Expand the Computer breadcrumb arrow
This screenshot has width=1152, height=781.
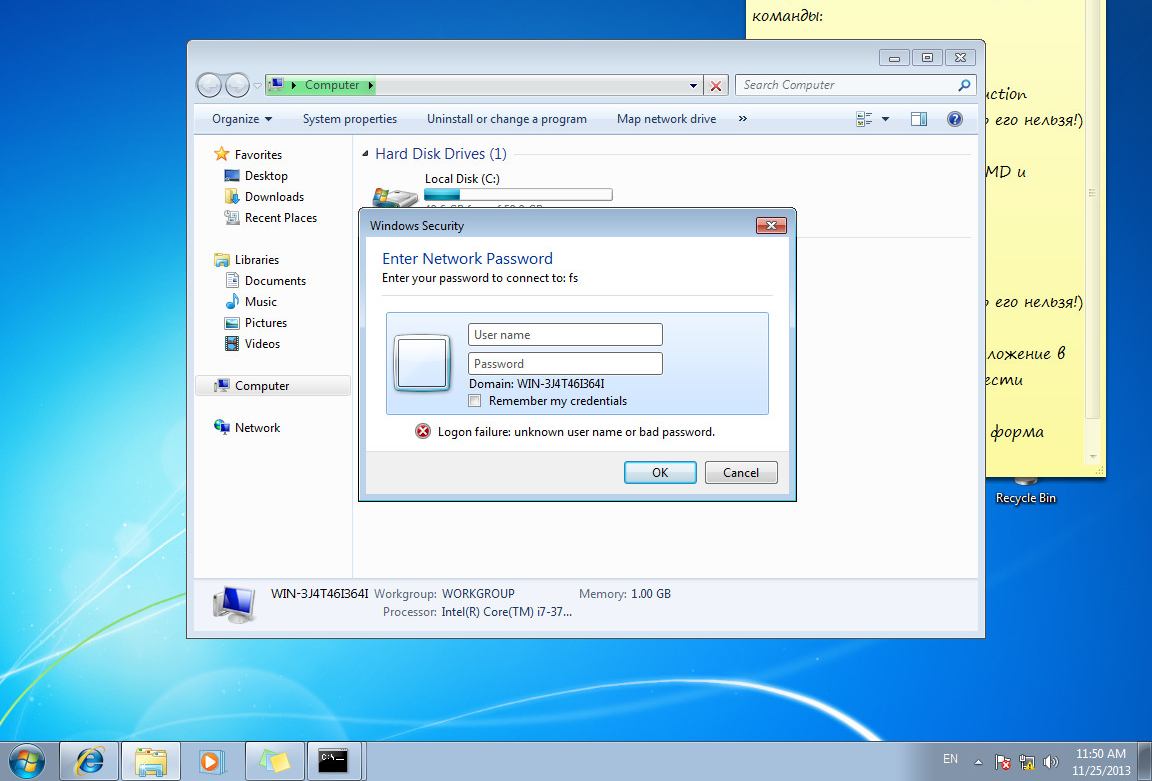pyautogui.click(x=370, y=85)
